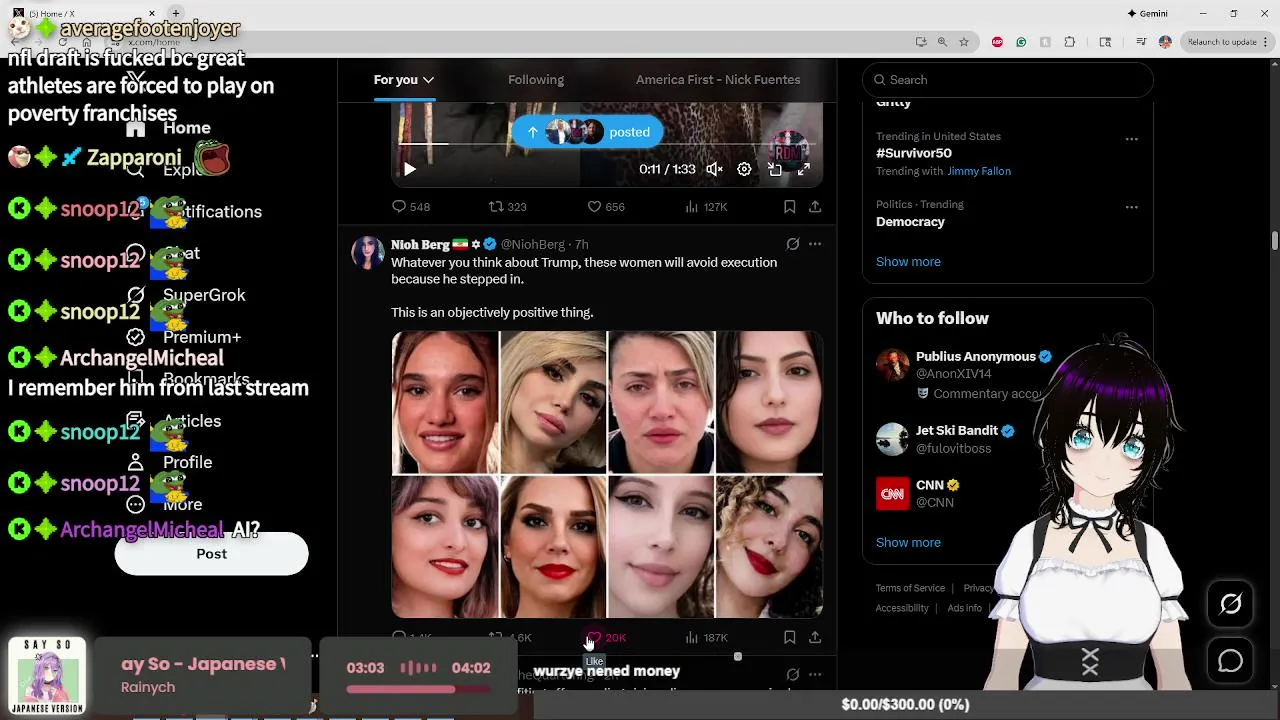The width and height of the screenshot is (1280, 720).
Task: Unmute the video's sound
Action: pos(714,170)
